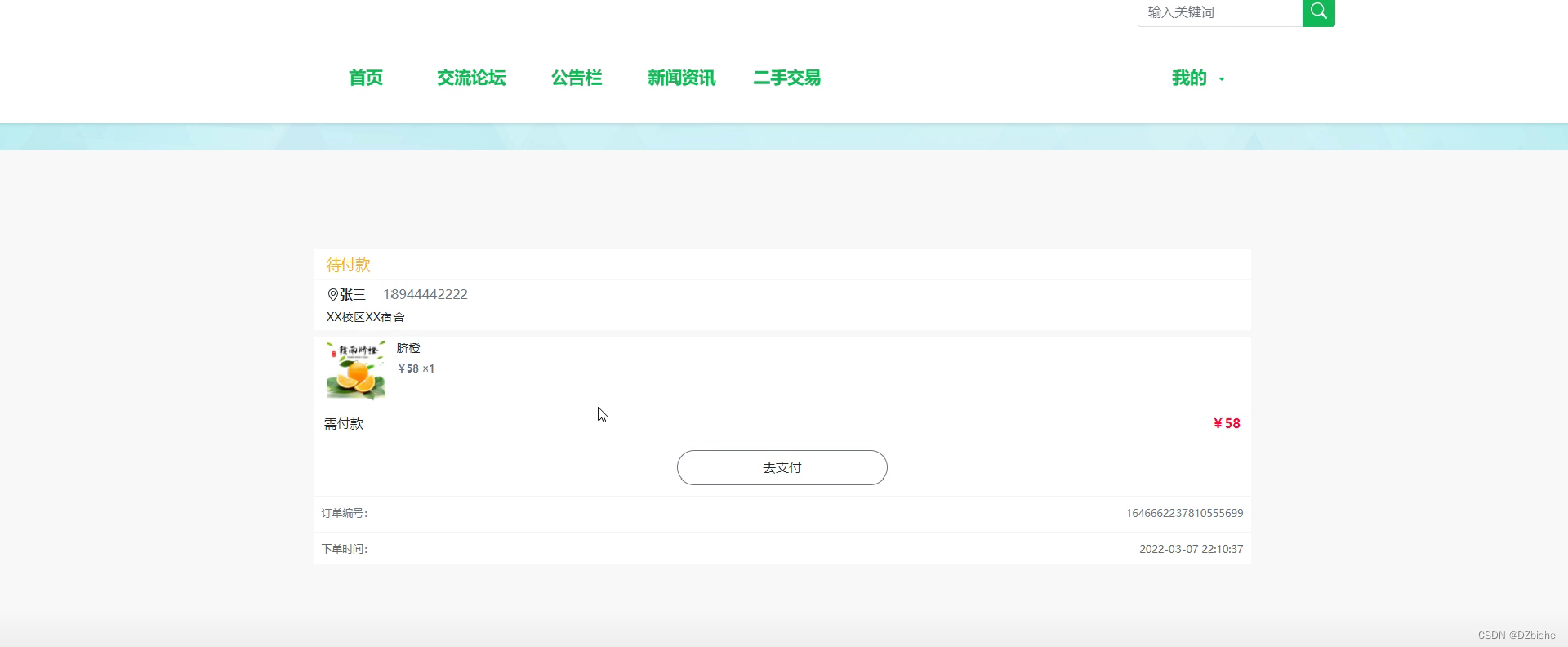The width and height of the screenshot is (1568, 647).
Task: Click the location pin icon beside 张三
Action: click(x=332, y=294)
